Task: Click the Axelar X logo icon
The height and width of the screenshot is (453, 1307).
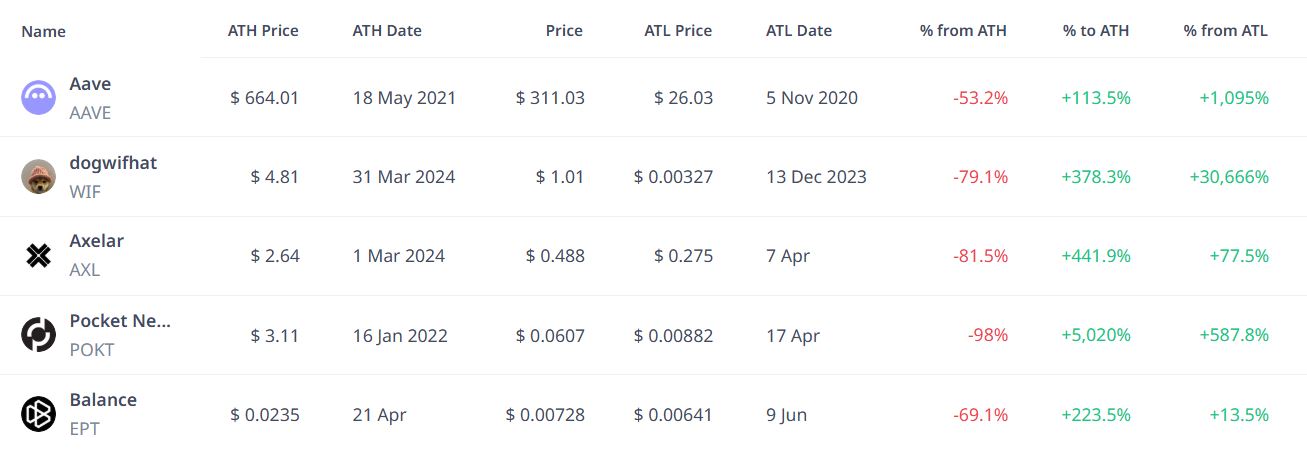Action: click(38, 256)
